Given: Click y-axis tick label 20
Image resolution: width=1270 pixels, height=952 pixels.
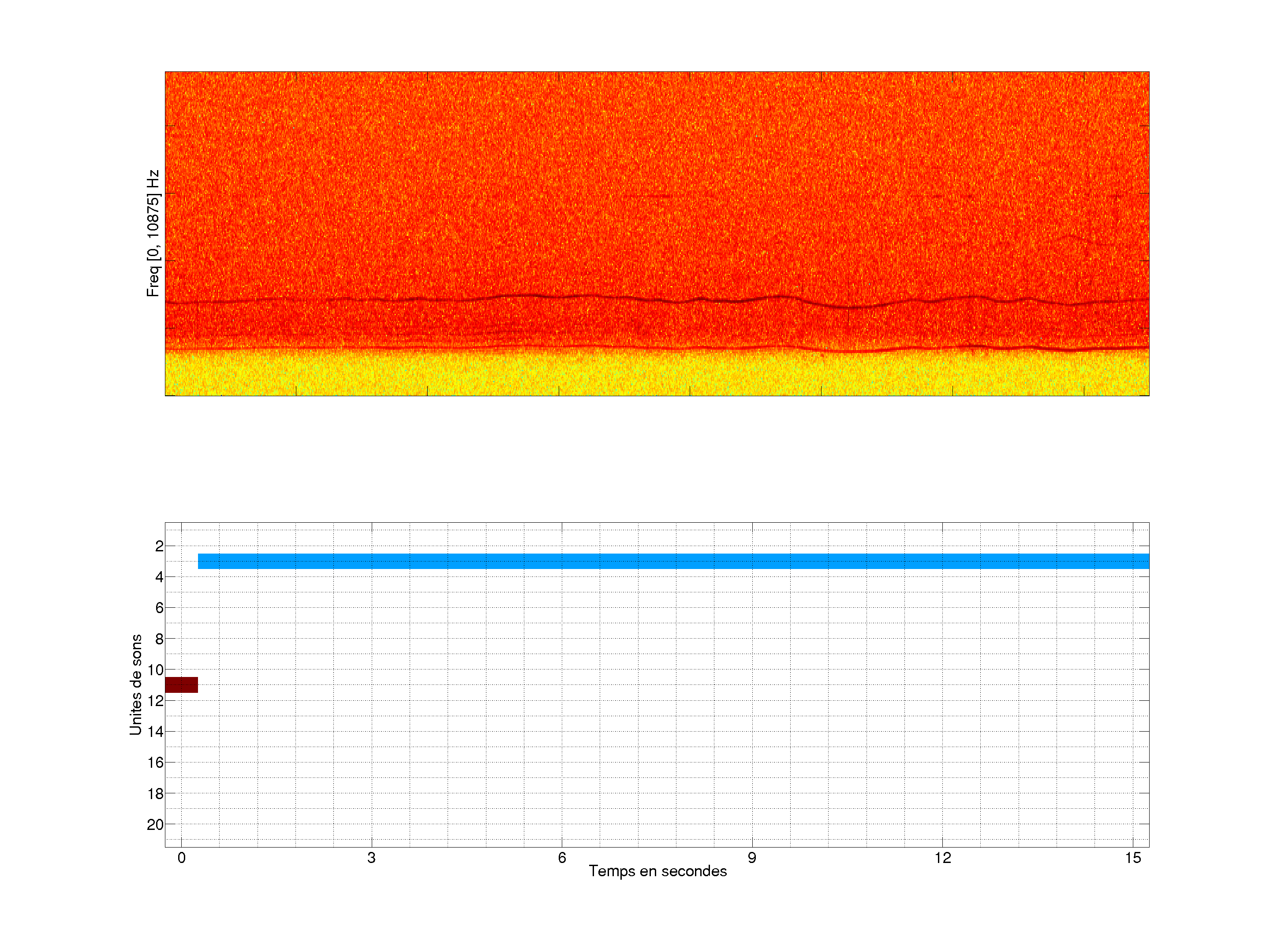Looking at the screenshot, I should (155, 825).
